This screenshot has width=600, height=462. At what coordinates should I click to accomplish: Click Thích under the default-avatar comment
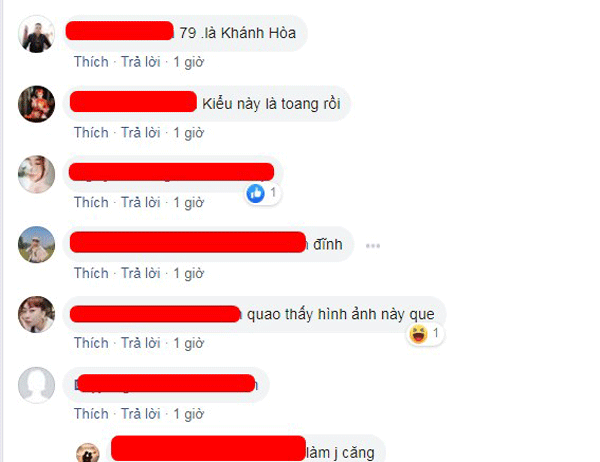pyautogui.click(x=91, y=413)
